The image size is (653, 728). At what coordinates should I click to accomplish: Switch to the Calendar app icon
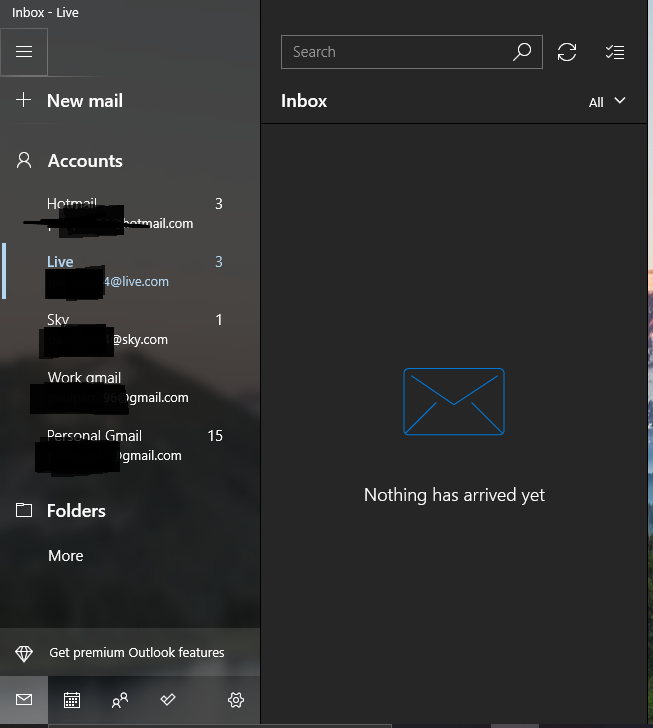click(72, 700)
